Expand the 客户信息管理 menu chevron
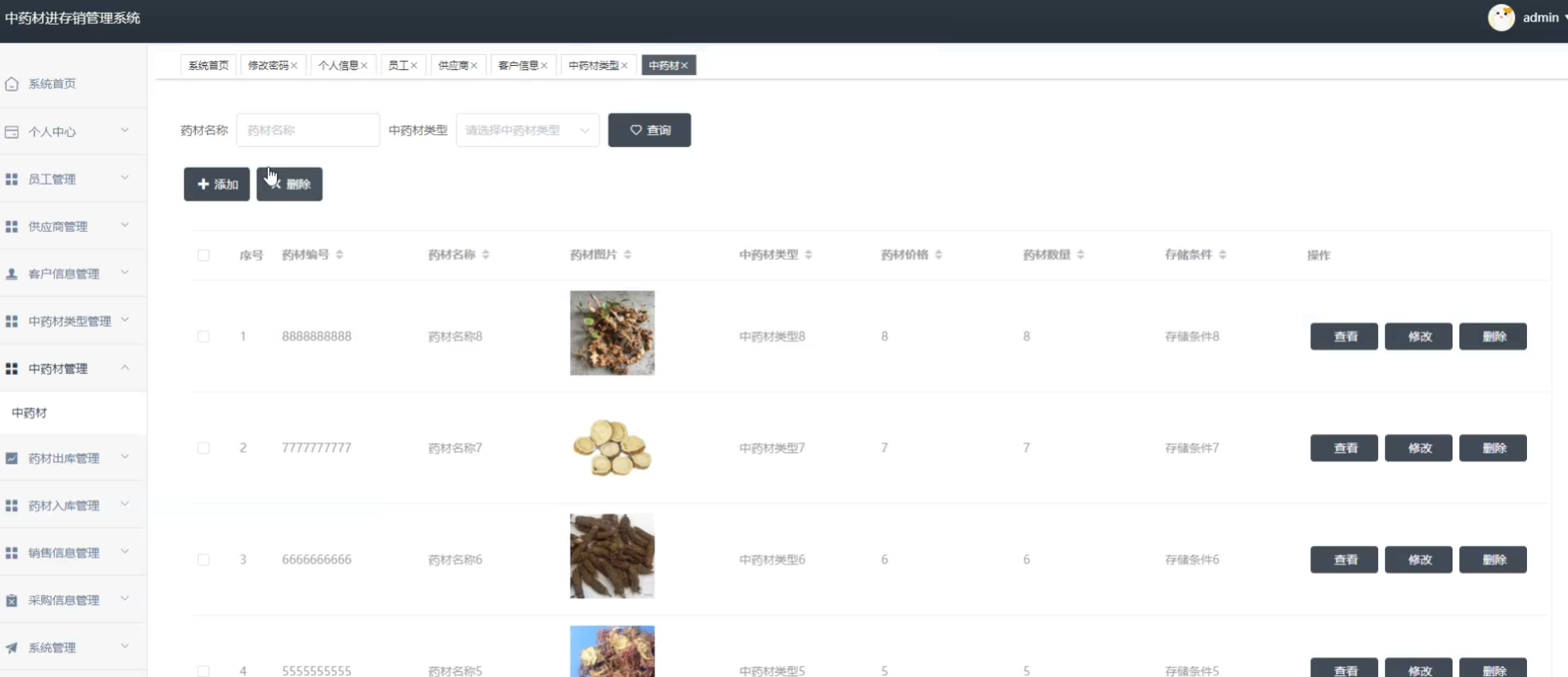This screenshot has height=677, width=1568. click(x=125, y=272)
